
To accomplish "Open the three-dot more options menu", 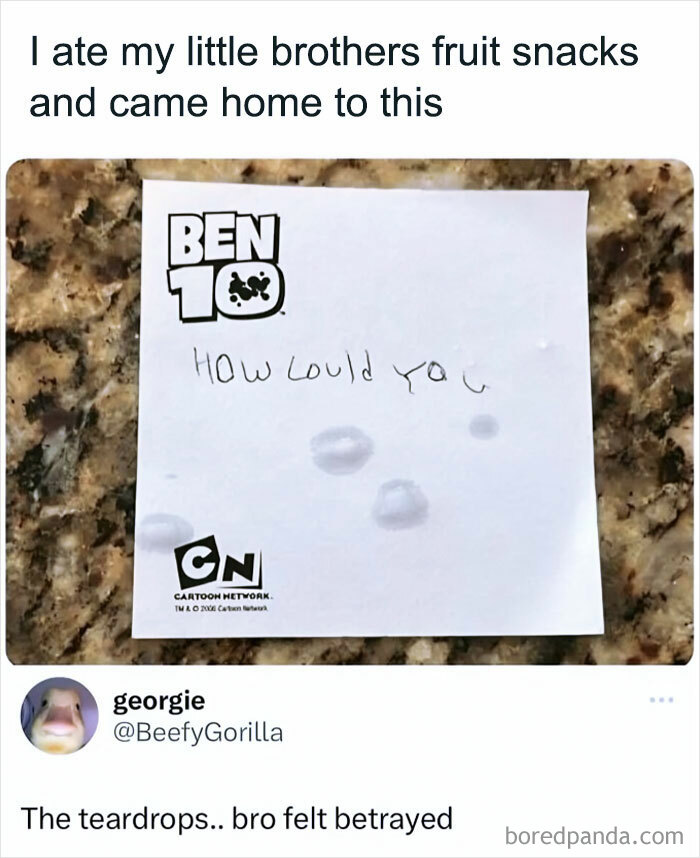I will click(x=662, y=700).
